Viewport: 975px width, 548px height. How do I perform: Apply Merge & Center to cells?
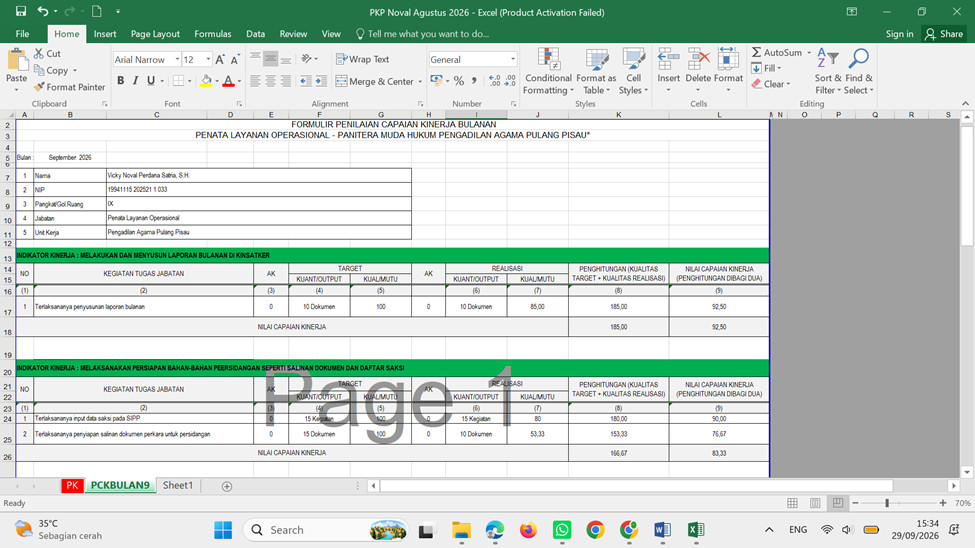coord(378,81)
